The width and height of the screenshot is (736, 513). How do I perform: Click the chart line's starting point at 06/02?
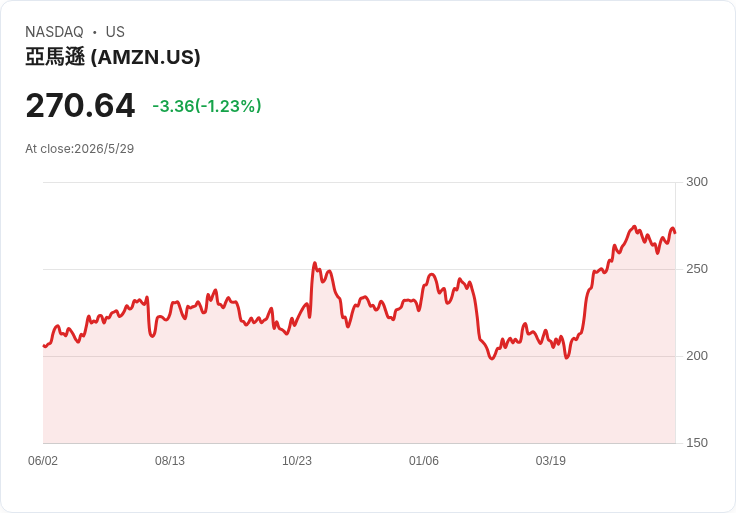(x=44, y=346)
